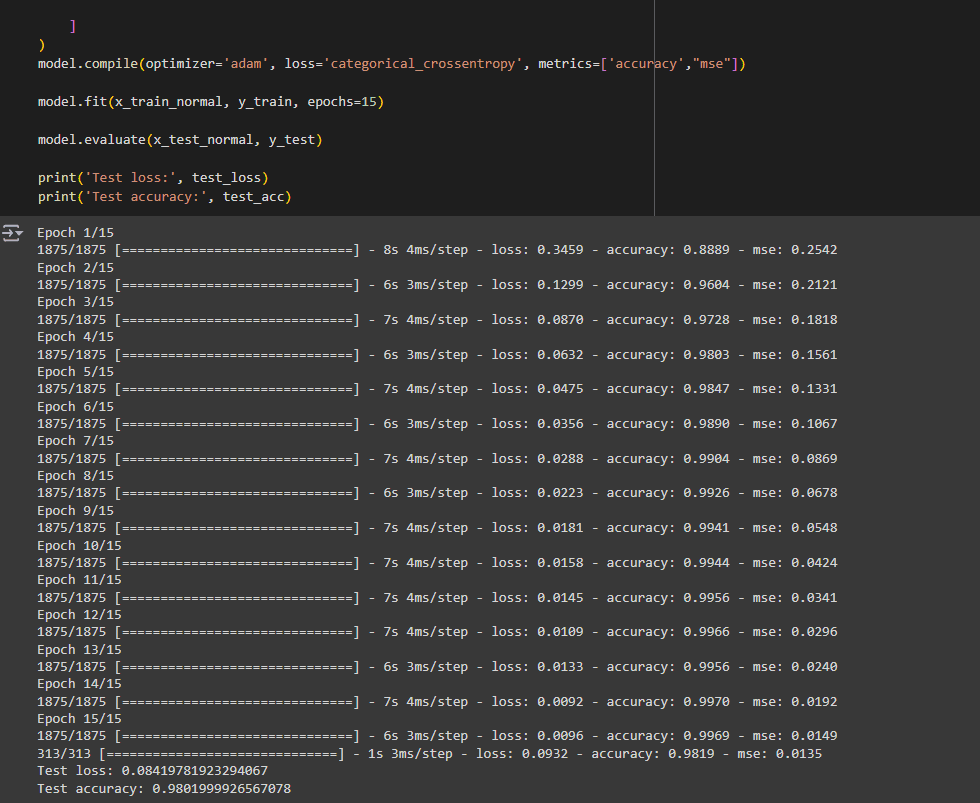Viewport: 980px width, 803px height.
Task: Click the output row with accuracy: 0.9890
Action: (x=437, y=424)
